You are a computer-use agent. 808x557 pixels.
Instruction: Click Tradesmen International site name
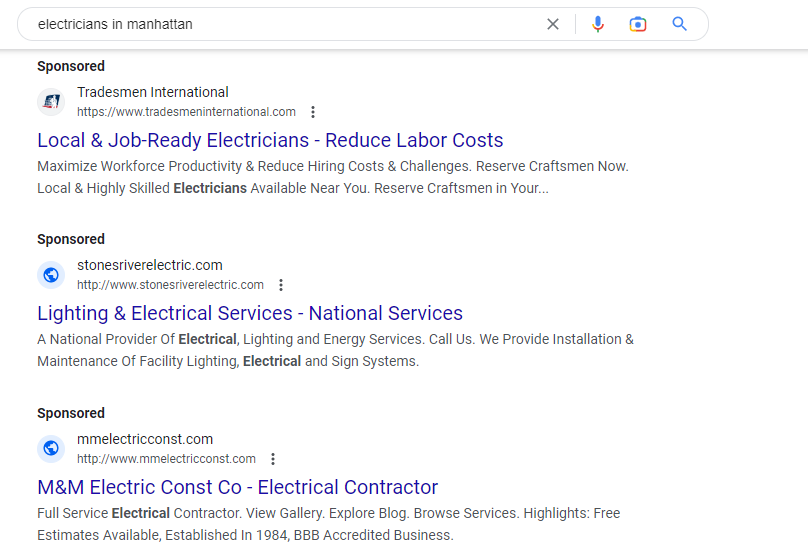click(152, 92)
